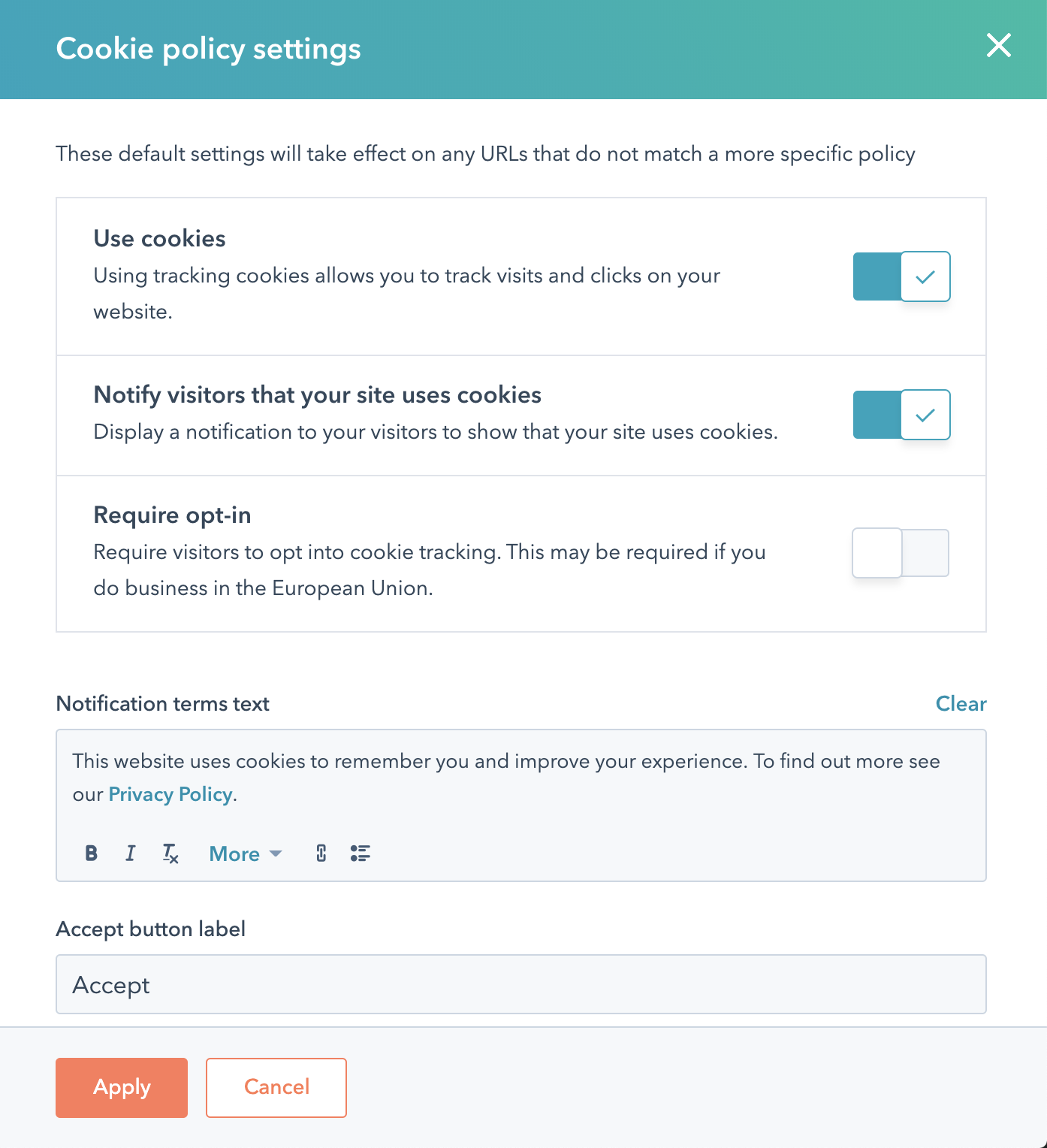Insert a bulleted list in the editor
This screenshot has width=1047, height=1148.
pyautogui.click(x=361, y=853)
